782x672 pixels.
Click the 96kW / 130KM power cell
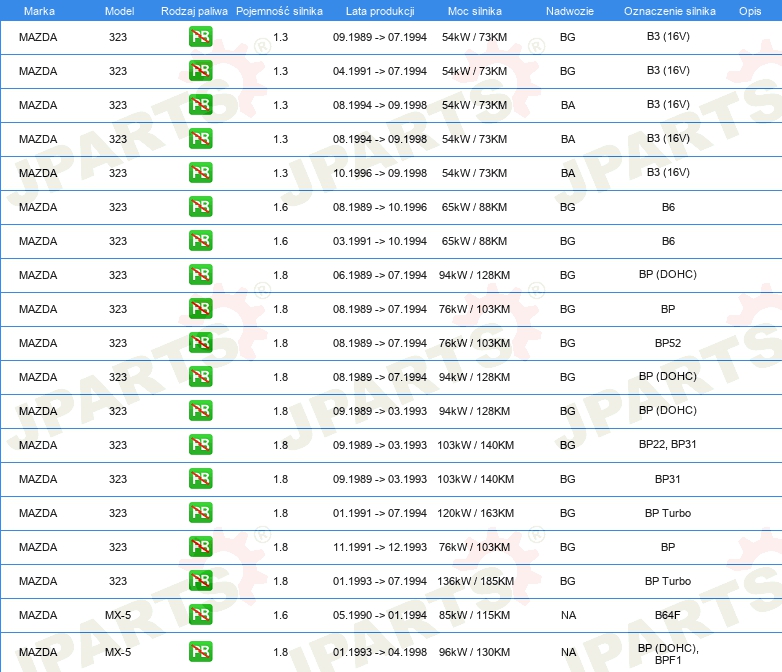coord(474,652)
